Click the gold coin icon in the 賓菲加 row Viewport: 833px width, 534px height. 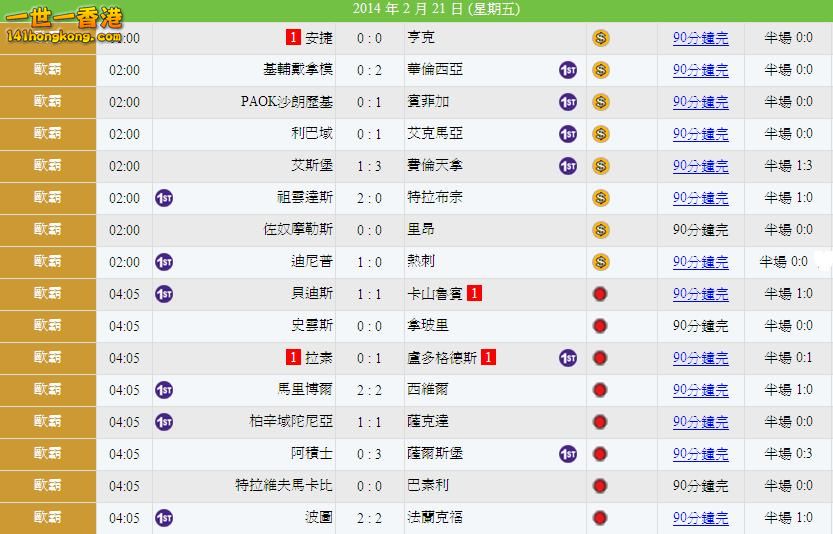pyautogui.click(x=600, y=102)
